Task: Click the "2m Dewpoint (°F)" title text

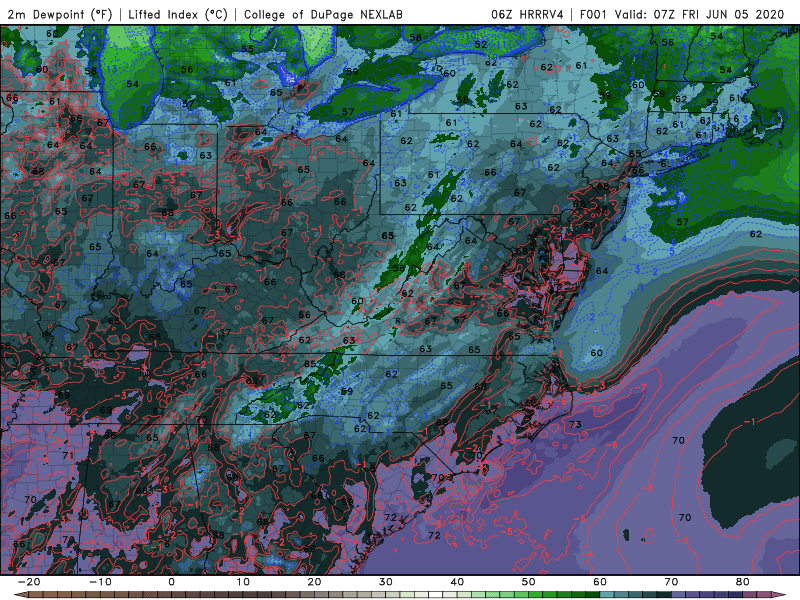Action: [60, 14]
